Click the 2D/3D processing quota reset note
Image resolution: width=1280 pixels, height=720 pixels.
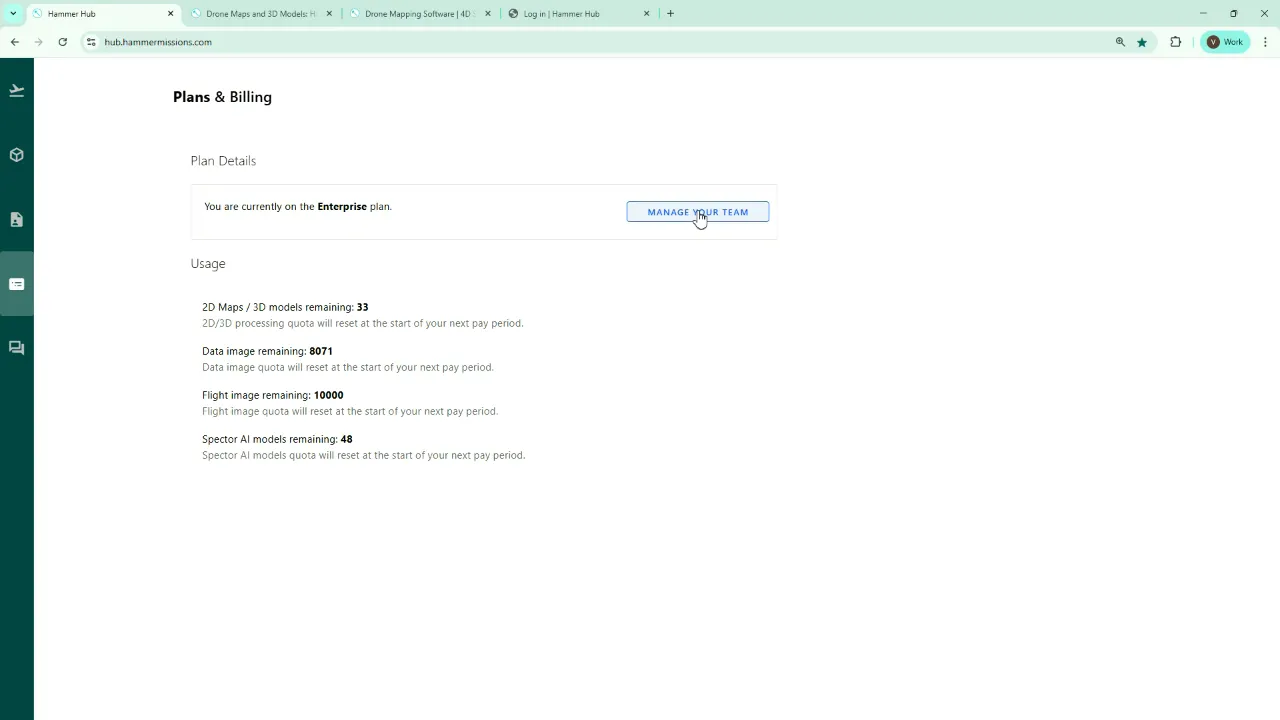coord(363,323)
